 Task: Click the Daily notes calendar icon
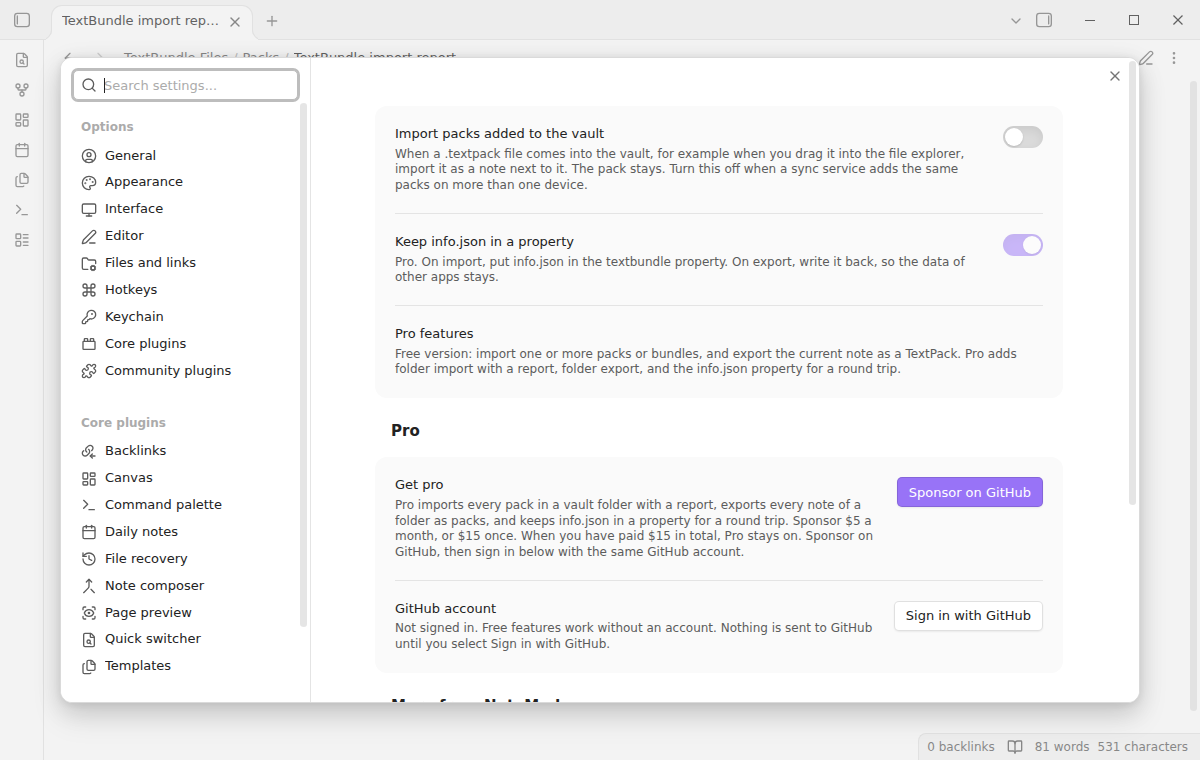click(x=89, y=532)
